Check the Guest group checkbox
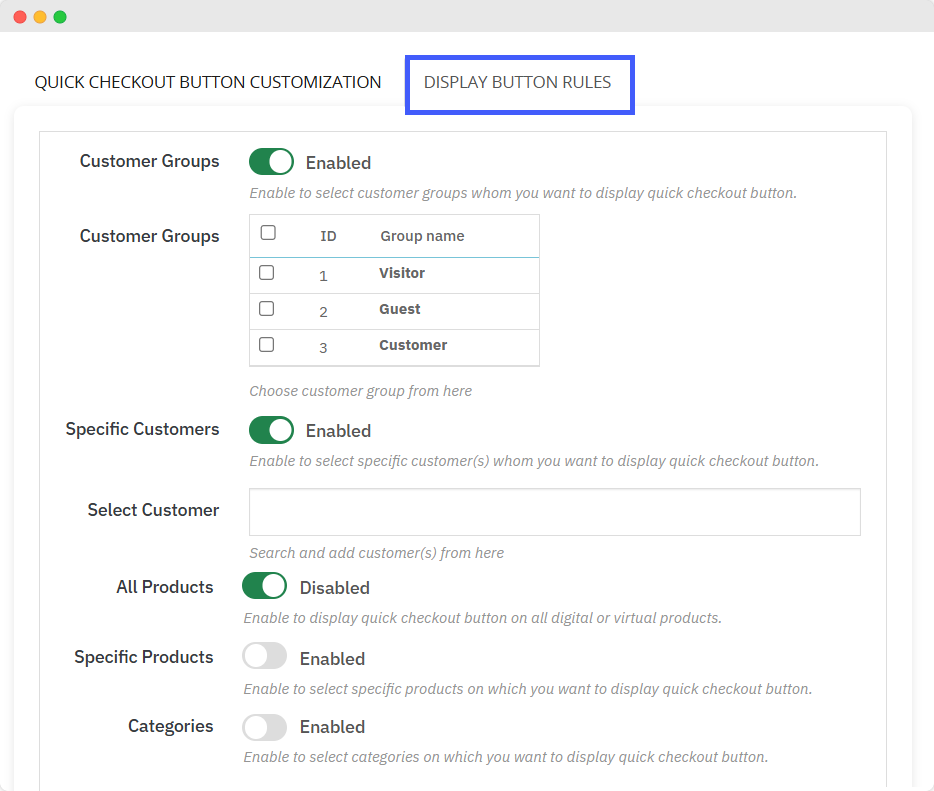 click(267, 309)
